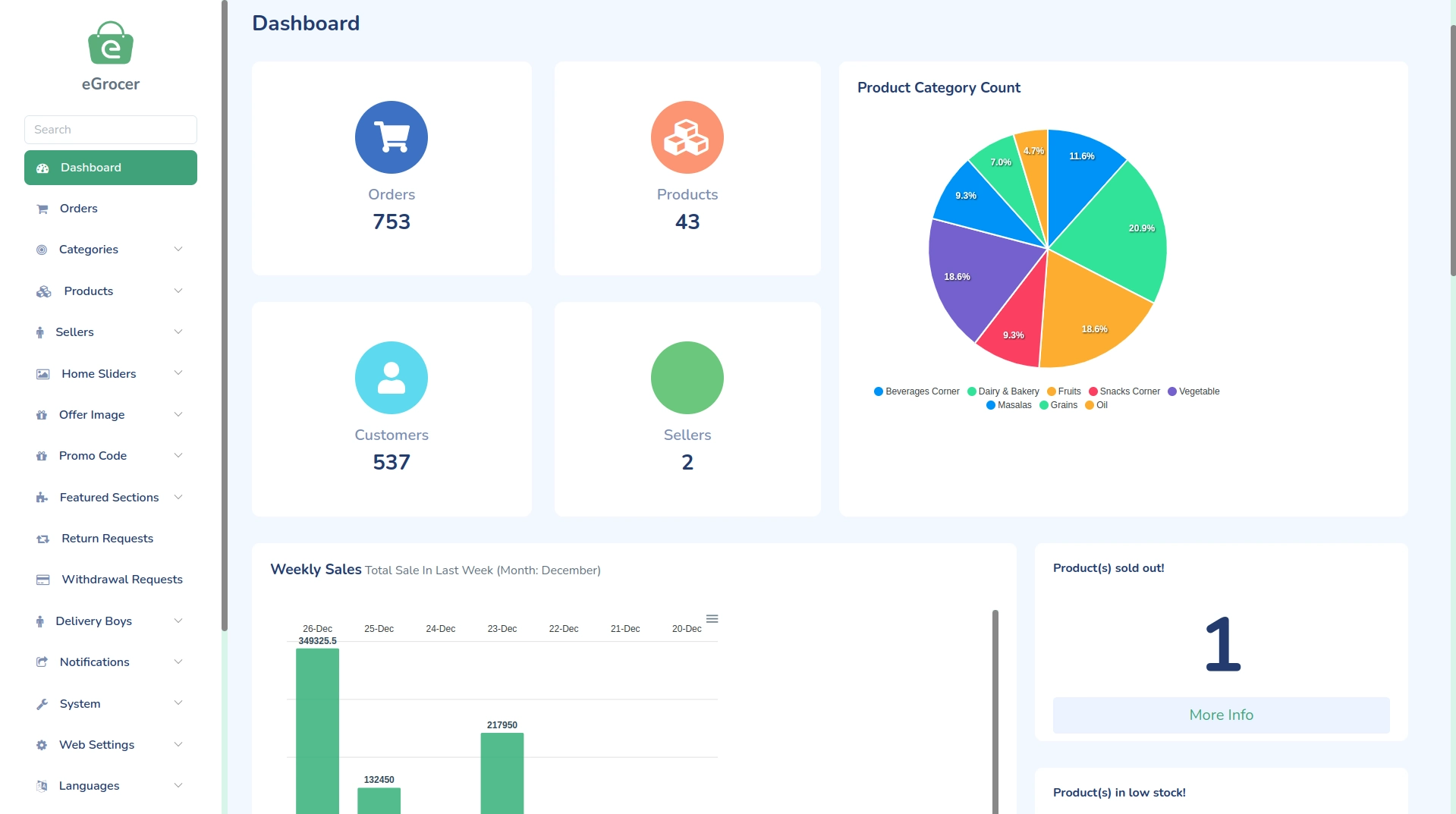Click the blue Orders cart circle icon
This screenshot has height=814, width=1456.
tap(392, 137)
